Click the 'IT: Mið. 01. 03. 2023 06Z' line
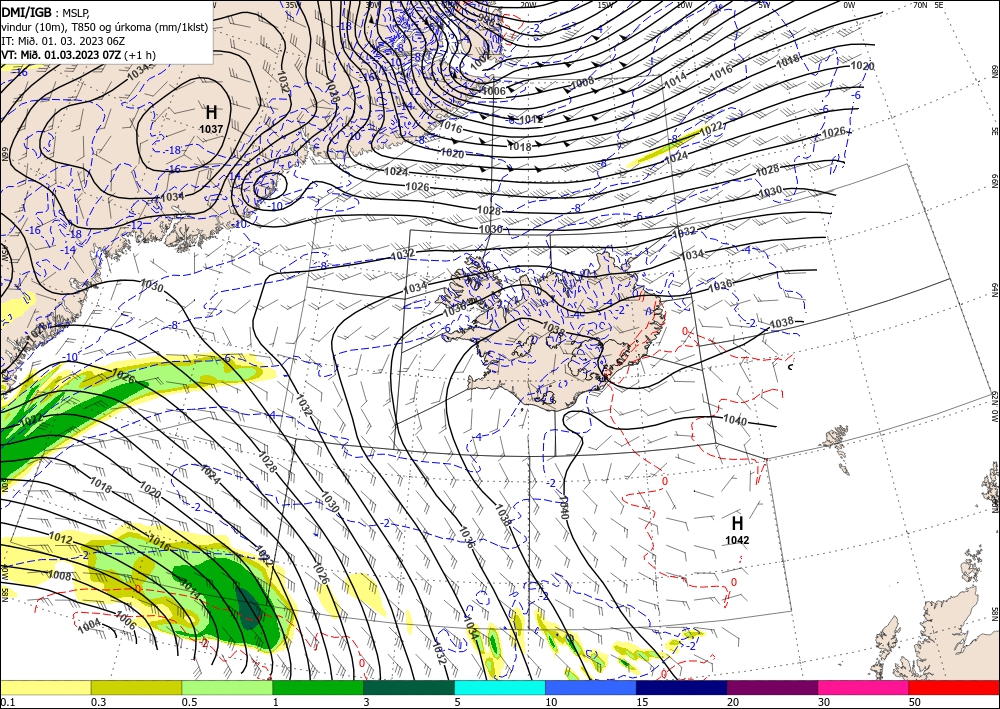The height and width of the screenshot is (709, 1000). click(63, 41)
